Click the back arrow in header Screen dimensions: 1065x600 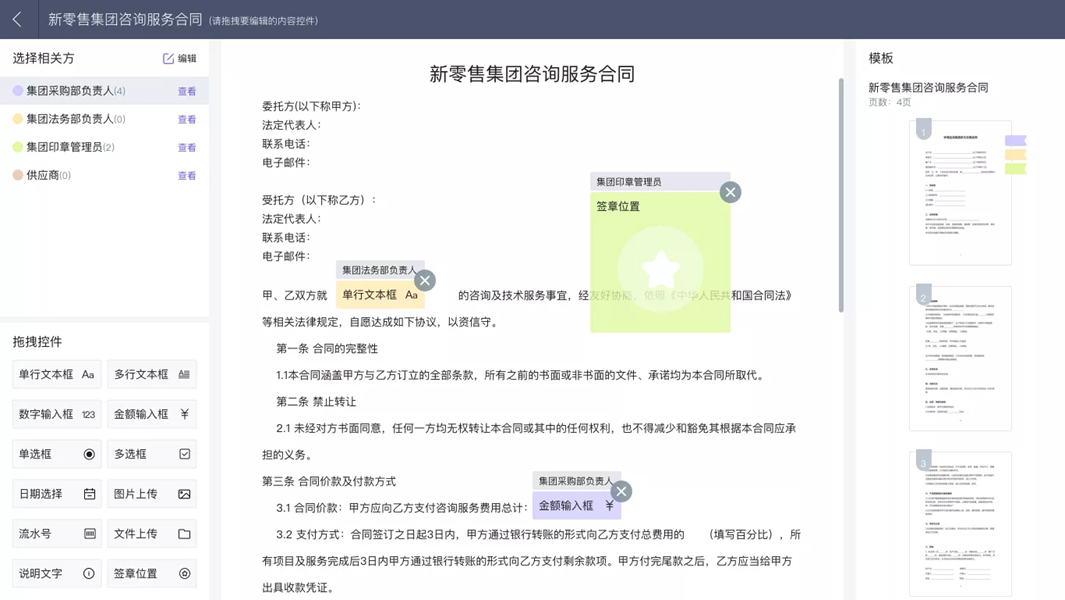(18, 19)
